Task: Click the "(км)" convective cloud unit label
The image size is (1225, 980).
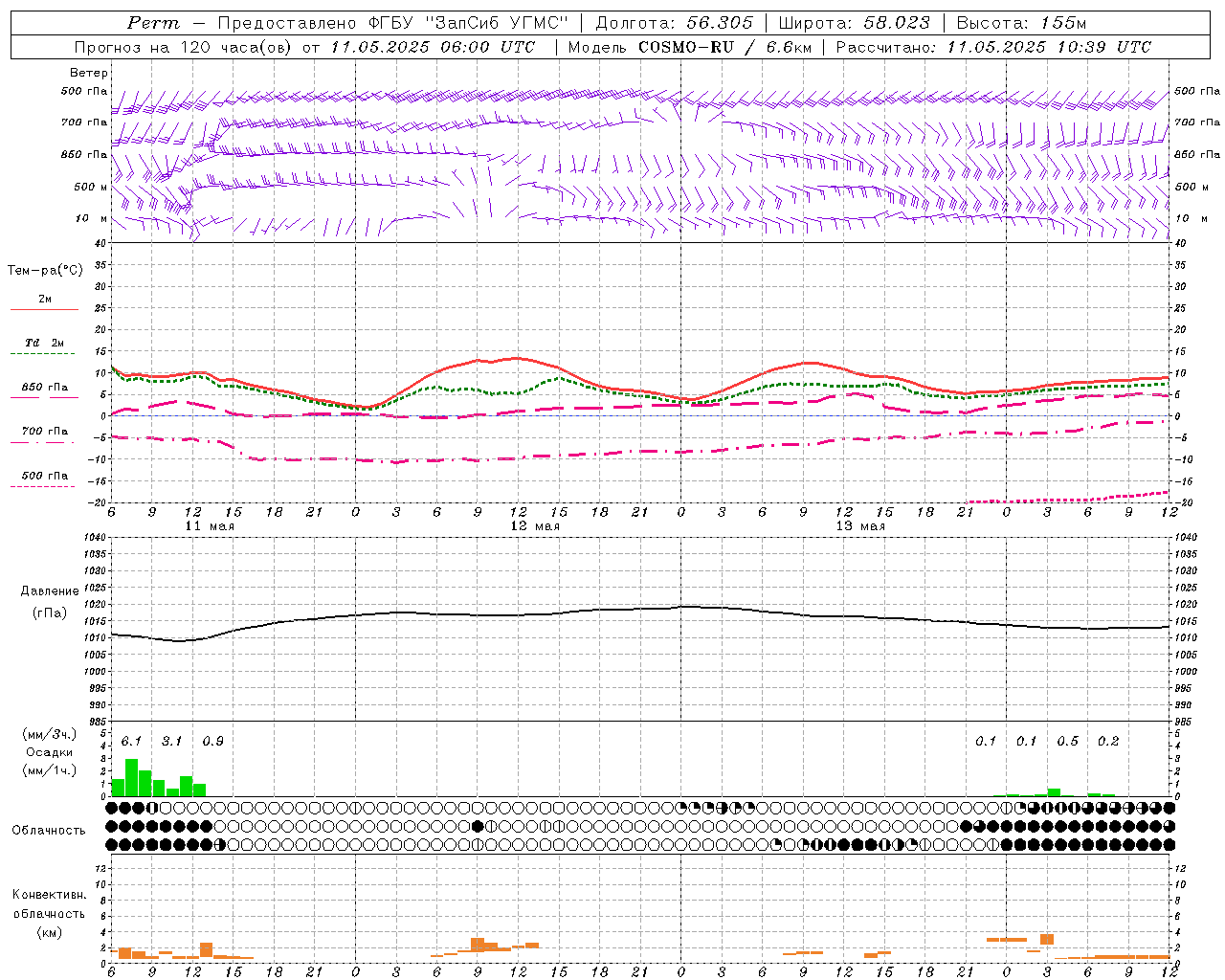Action: (50, 932)
